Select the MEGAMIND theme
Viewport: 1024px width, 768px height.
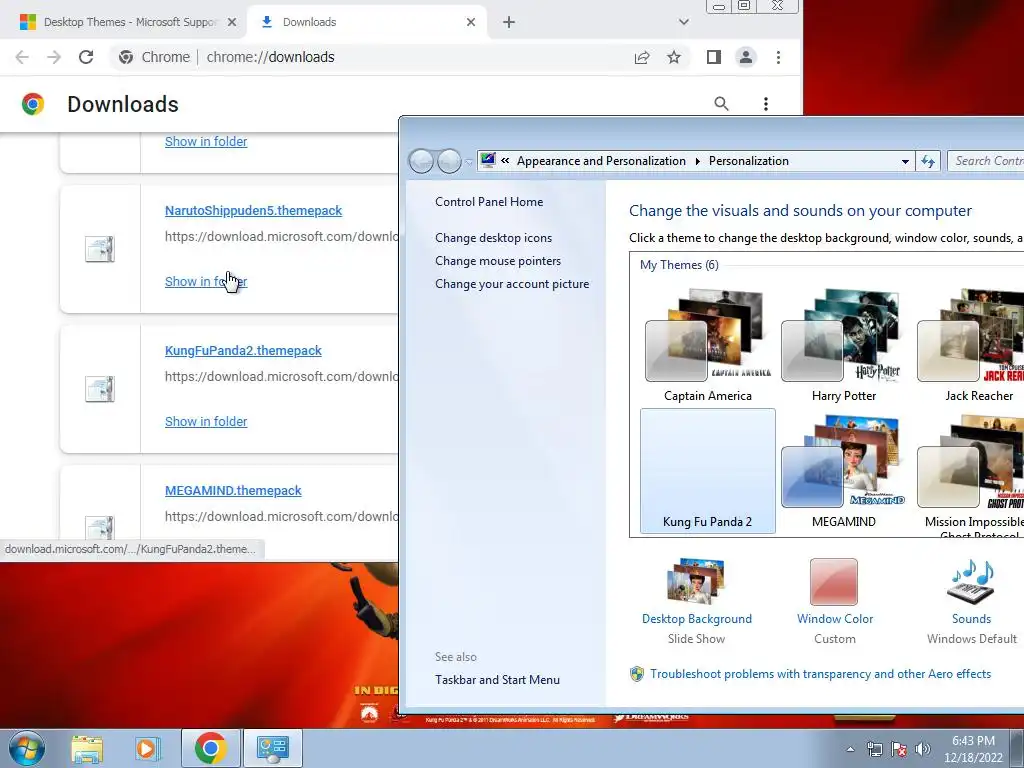(x=844, y=470)
